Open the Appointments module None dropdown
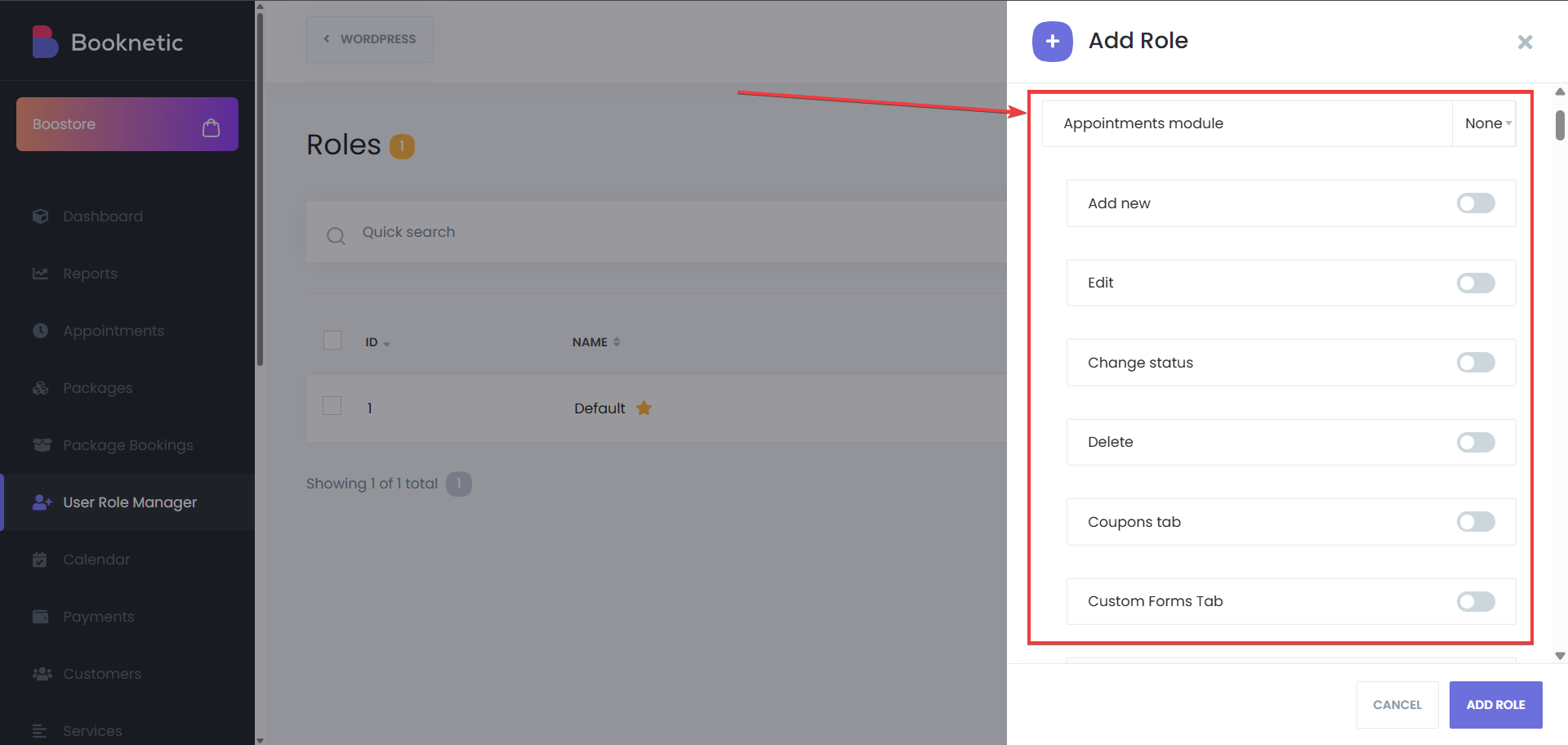Viewport: 1568px width, 745px height. click(x=1484, y=123)
